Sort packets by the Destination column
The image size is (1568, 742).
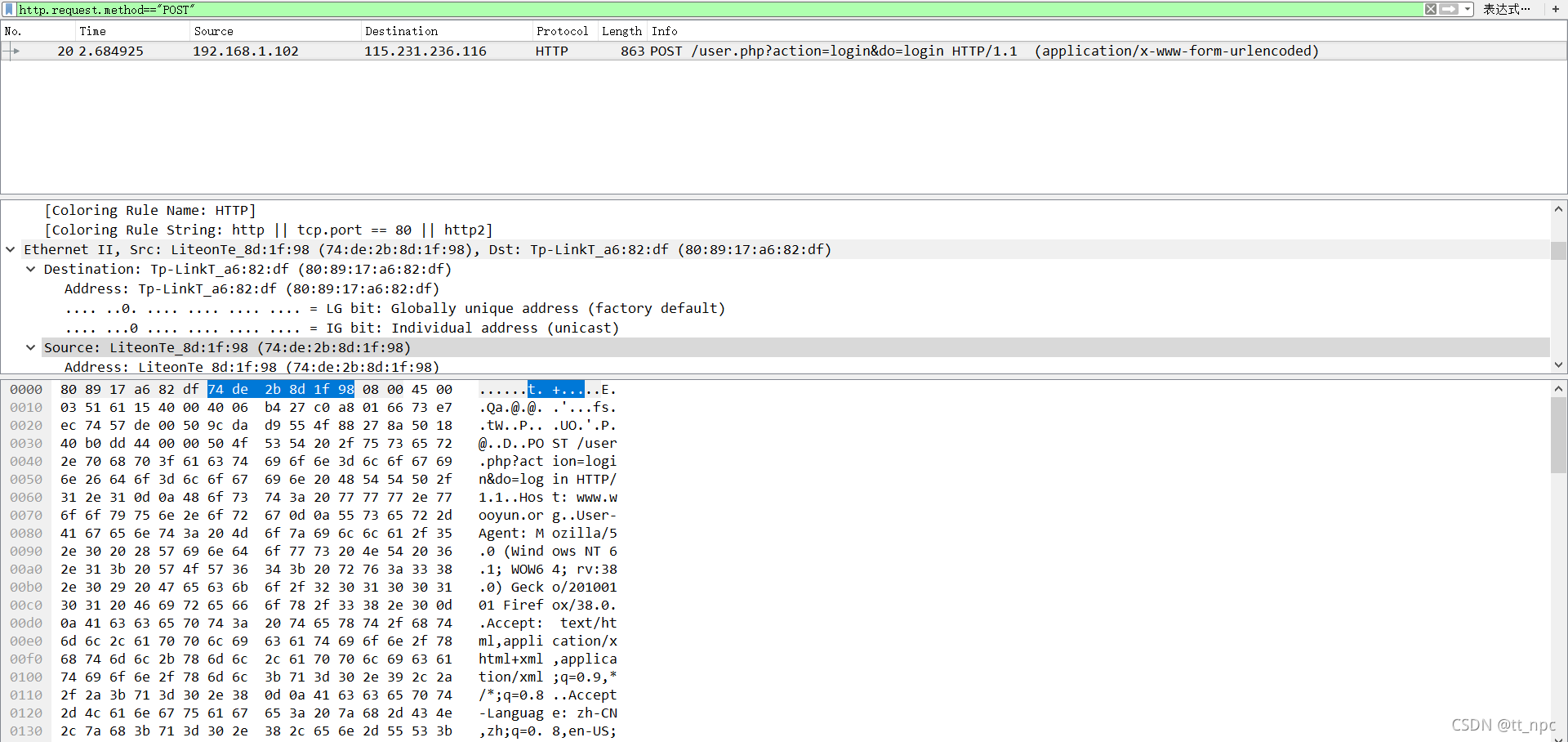coord(446,31)
